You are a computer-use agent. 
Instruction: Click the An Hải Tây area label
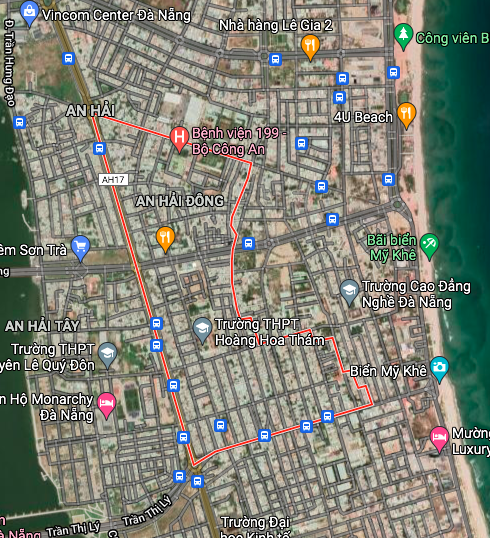(42, 326)
